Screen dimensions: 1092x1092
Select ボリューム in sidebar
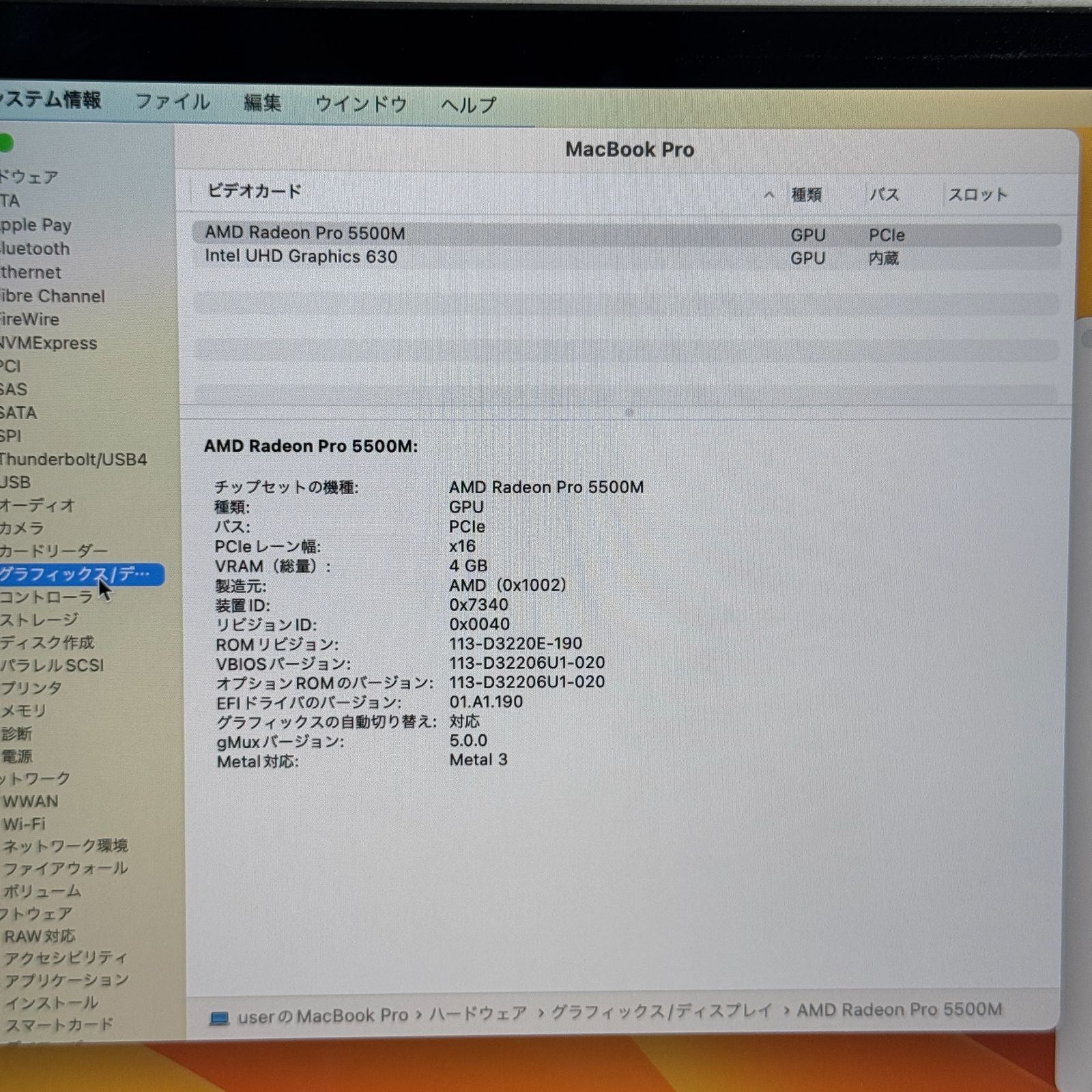coord(42,891)
